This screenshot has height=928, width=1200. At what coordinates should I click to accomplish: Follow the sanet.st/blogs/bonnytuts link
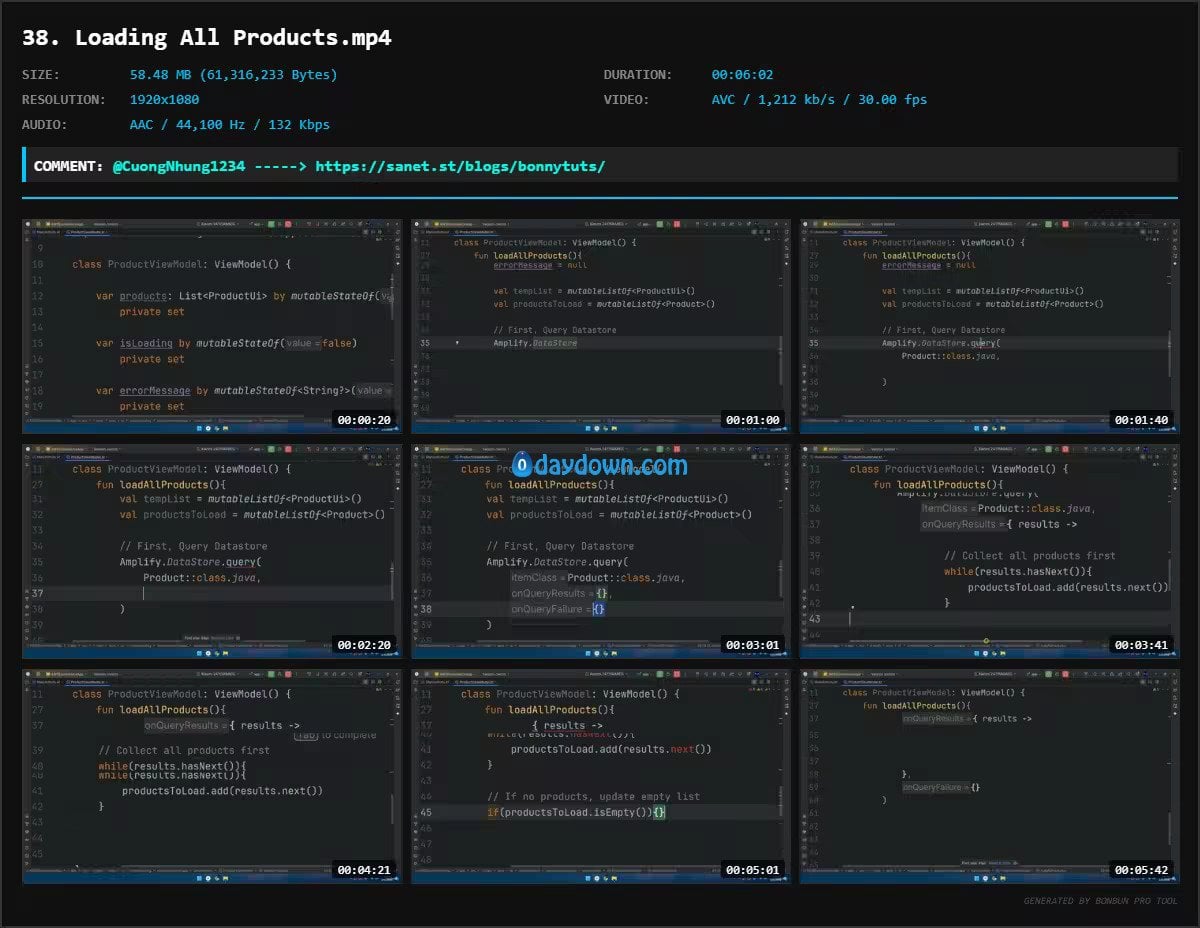click(460, 166)
